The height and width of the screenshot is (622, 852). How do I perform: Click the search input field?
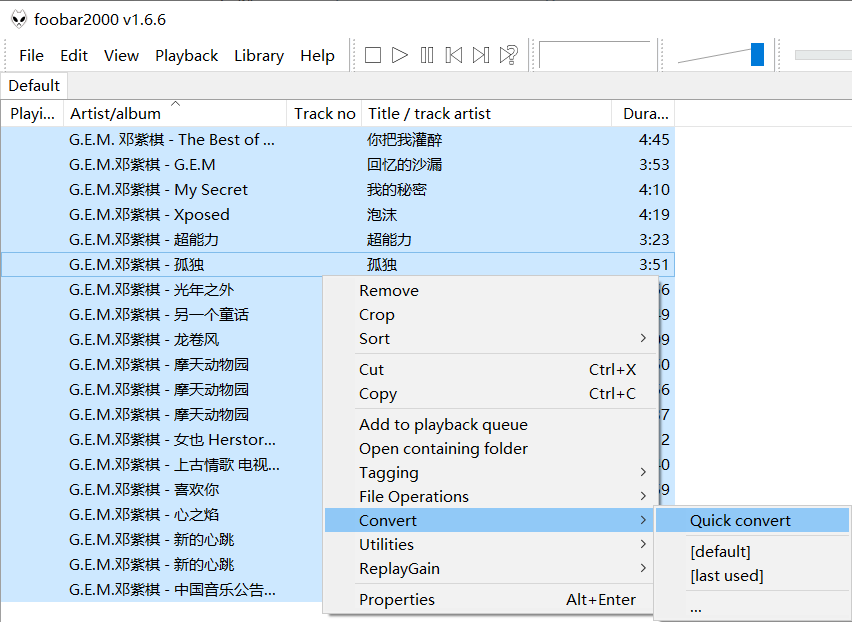597,55
